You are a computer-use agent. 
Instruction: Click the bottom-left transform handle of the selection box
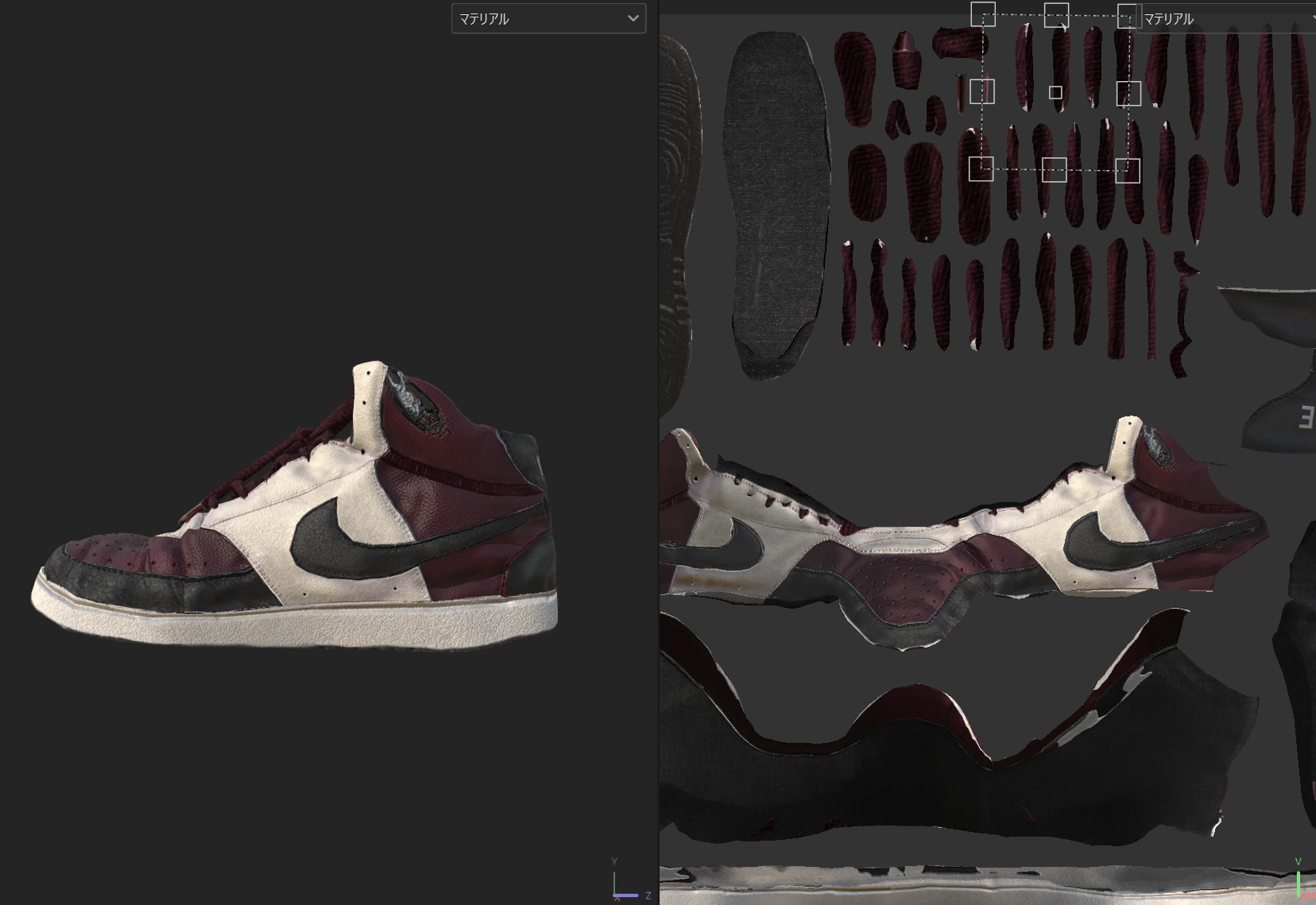pyautogui.click(x=981, y=168)
